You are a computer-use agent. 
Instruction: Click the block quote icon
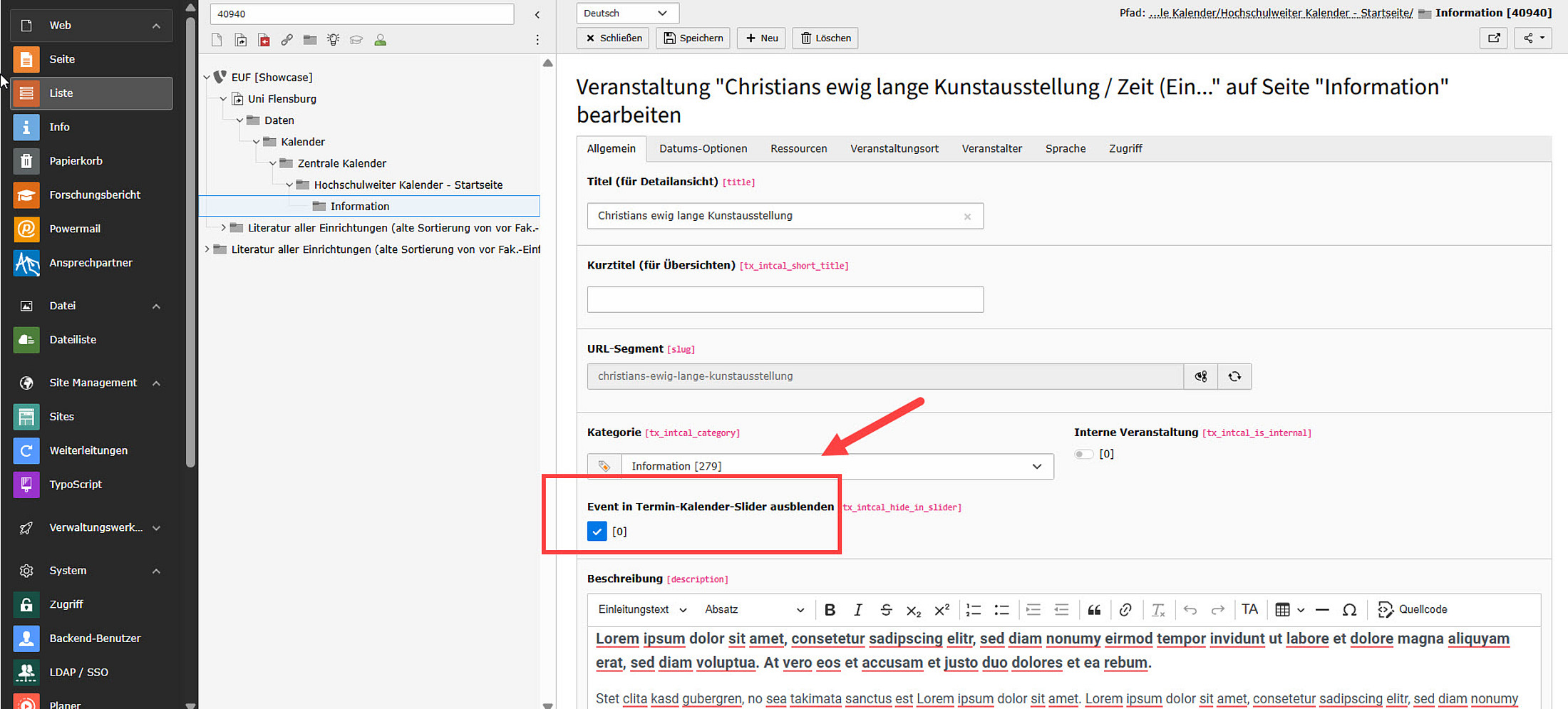[x=1094, y=610]
